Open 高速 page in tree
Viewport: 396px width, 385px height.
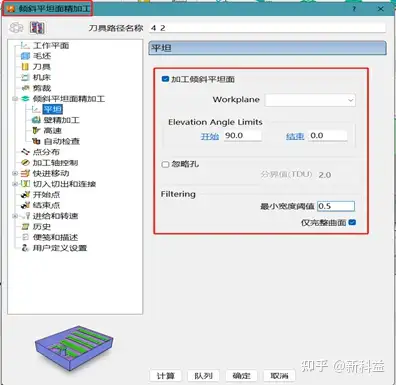(x=53, y=131)
